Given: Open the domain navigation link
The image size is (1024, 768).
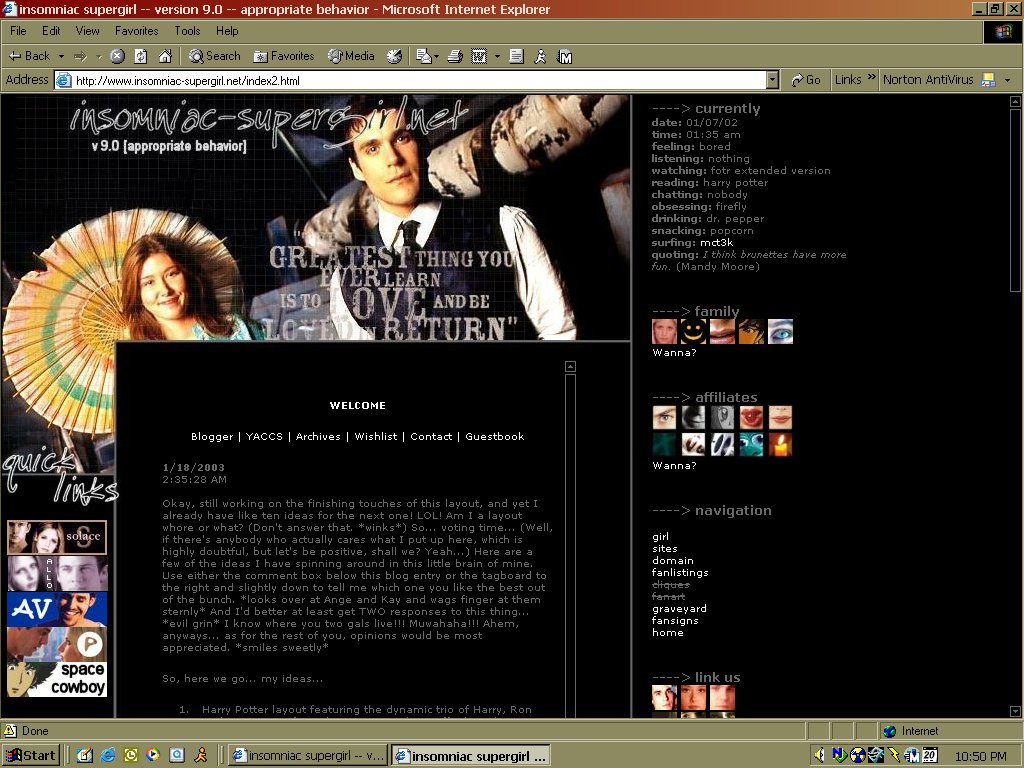Looking at the screenshot, I should pyautogui.click(x=673, y=560).
